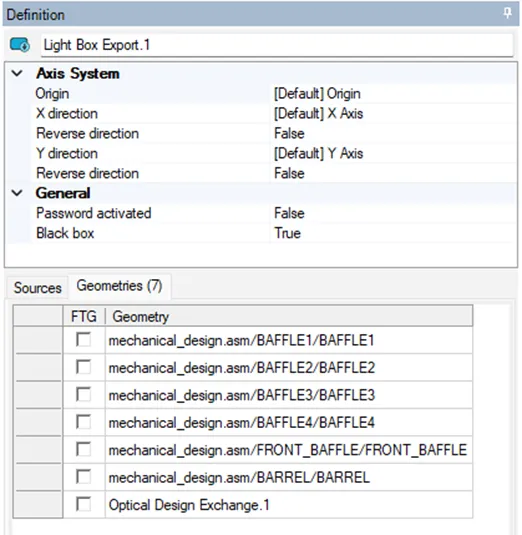Tick FTG for Optical Design Exchange.1
Image resolution: width=522 pixels, height=535 pixels.
84,504
